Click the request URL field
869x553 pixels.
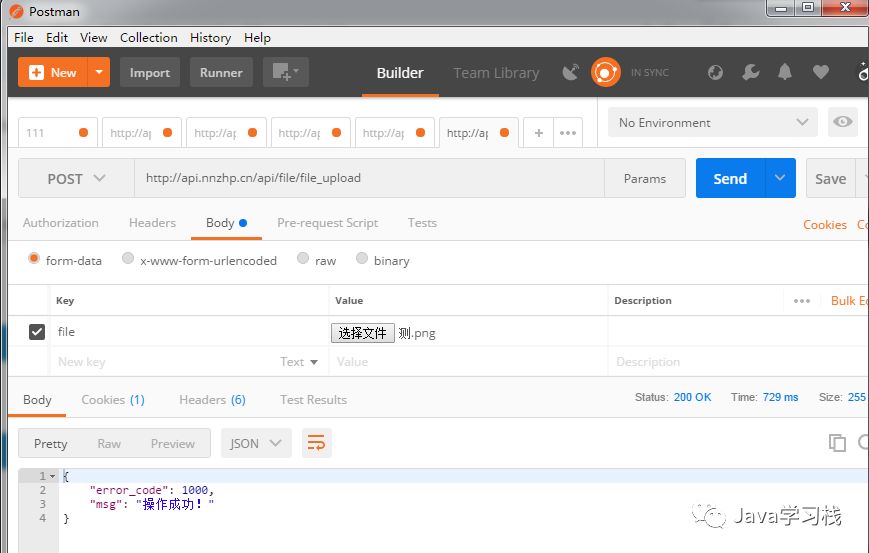(x=369, y=178)
